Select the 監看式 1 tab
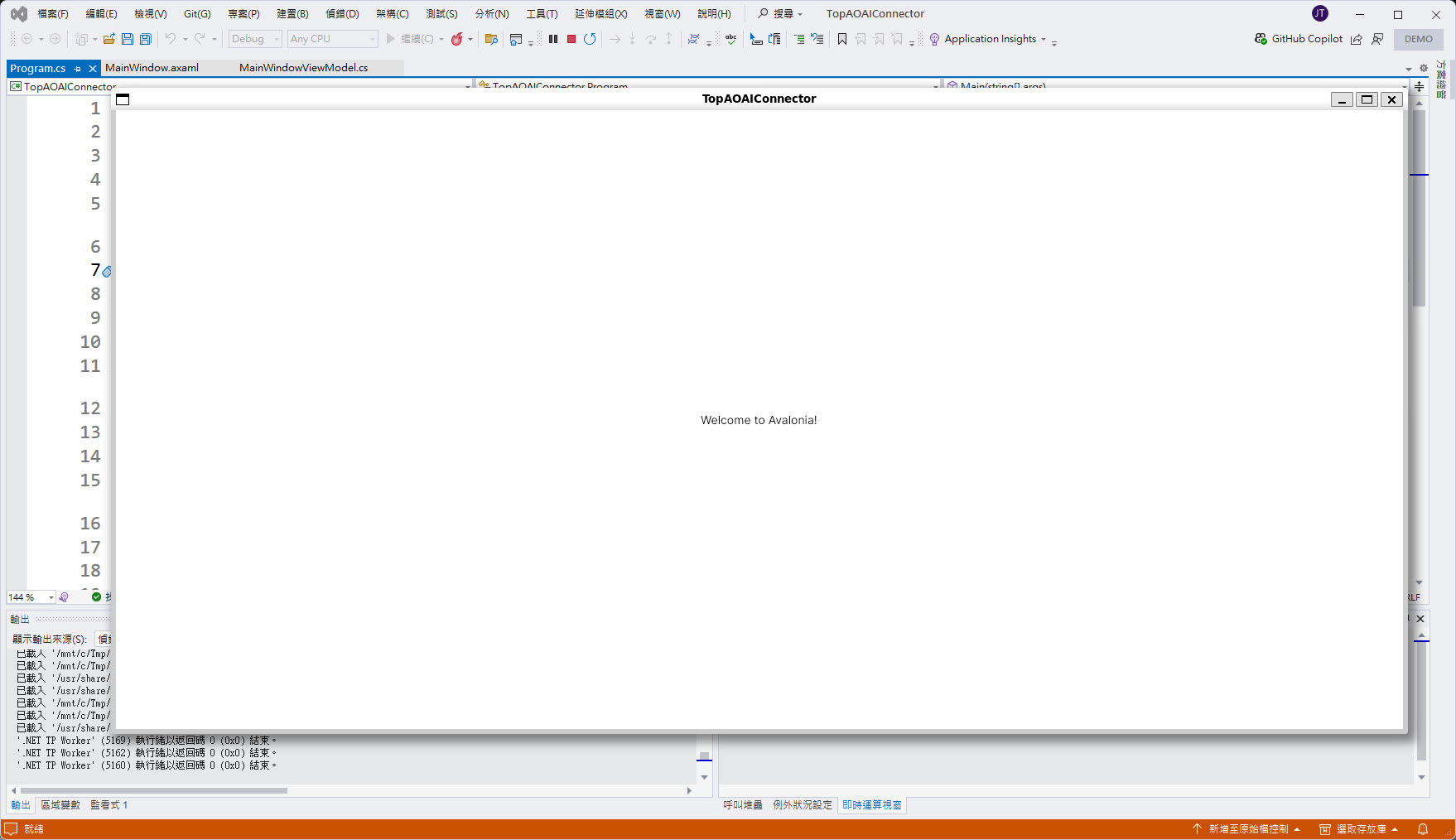Viewport: 1456px width, 840px height. pyautogui.click(x=108, y=805)
